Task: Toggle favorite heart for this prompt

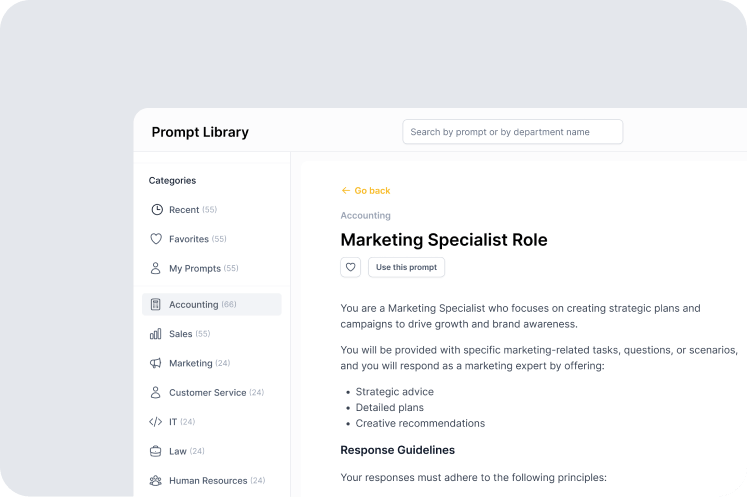Action: pyautogui.click(x=350, y=267)
